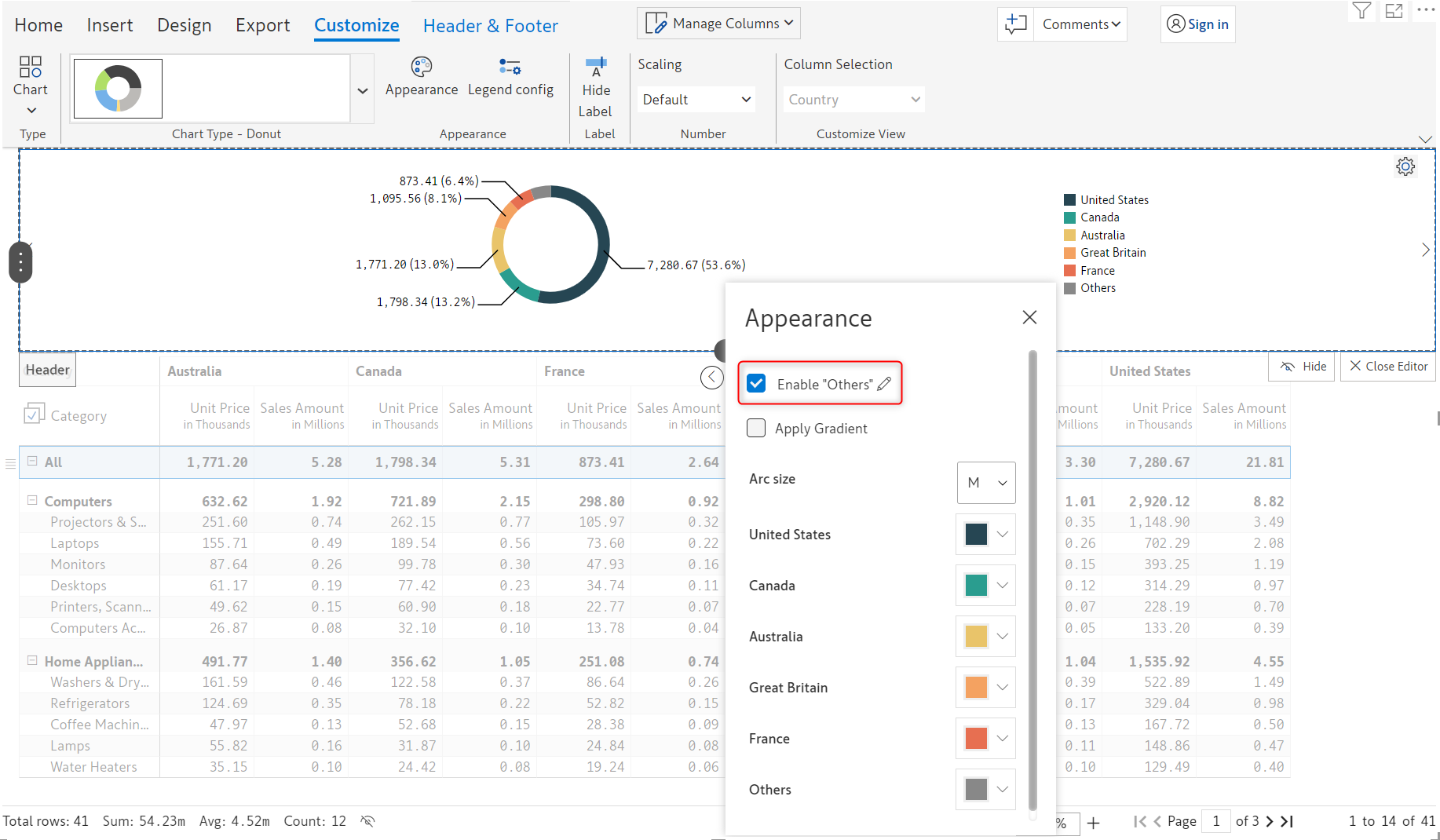Enable the Apply Gradient checkbox
This screenshot has width=1440, height=840.
(756, 428)
